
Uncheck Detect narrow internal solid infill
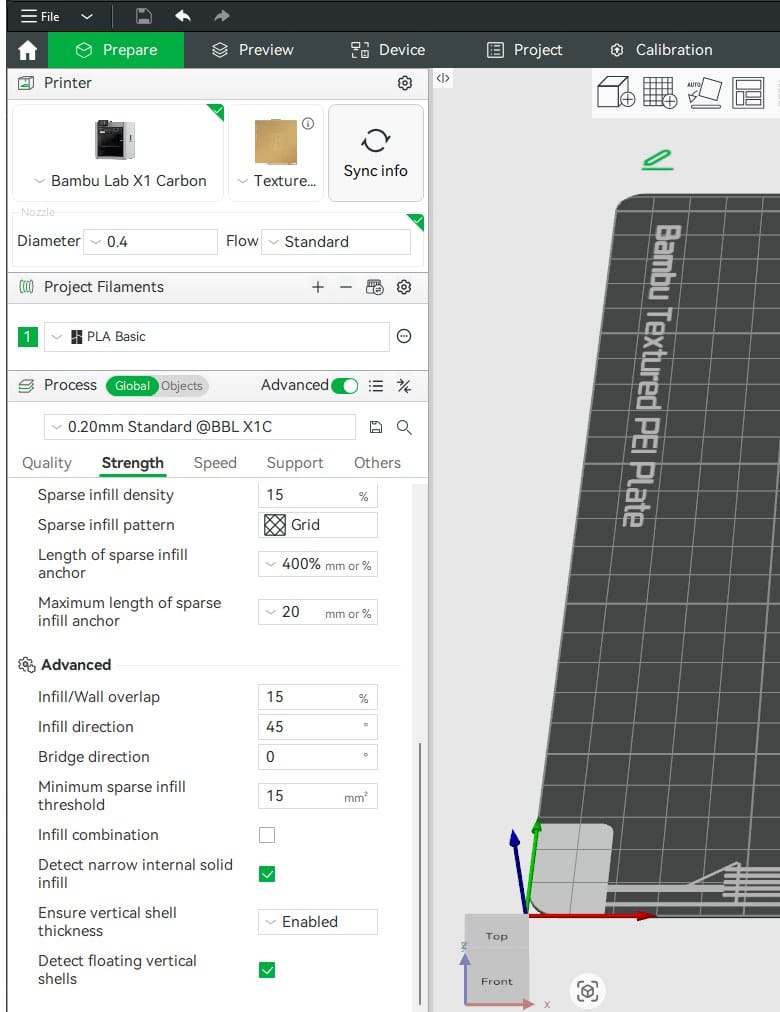[267, 874]
